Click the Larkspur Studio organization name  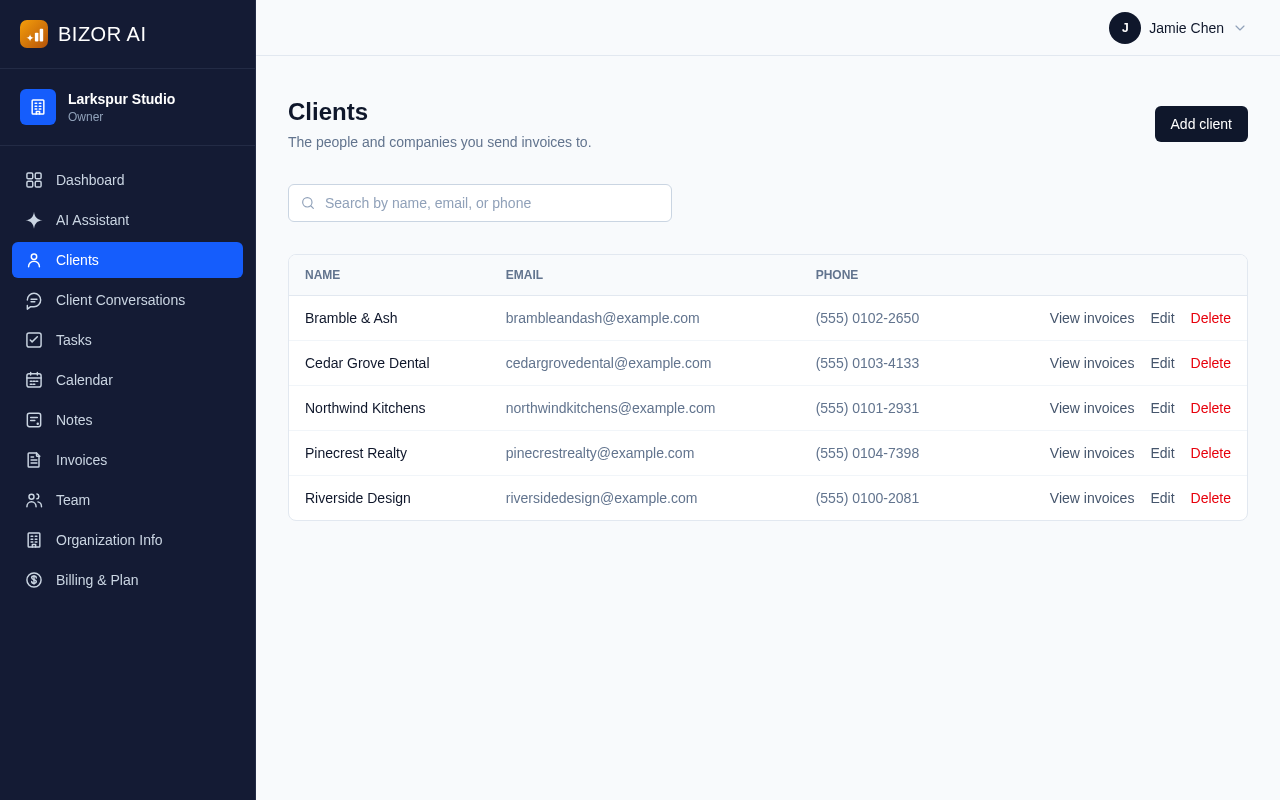coord(122,99)
